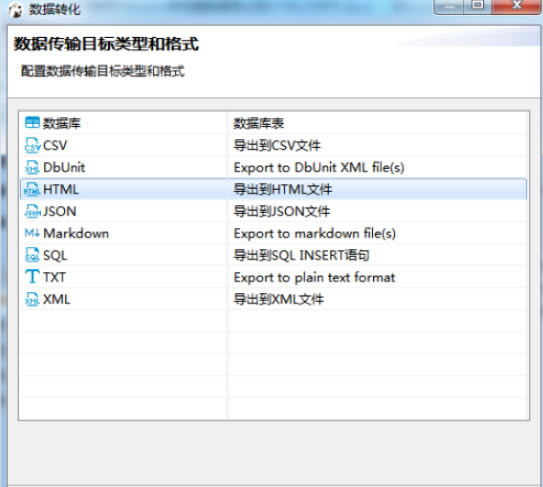Click the XML file icon in last row
Viewport: 543px width, 487px height.
pyautogui.click(x=32, y=299)
